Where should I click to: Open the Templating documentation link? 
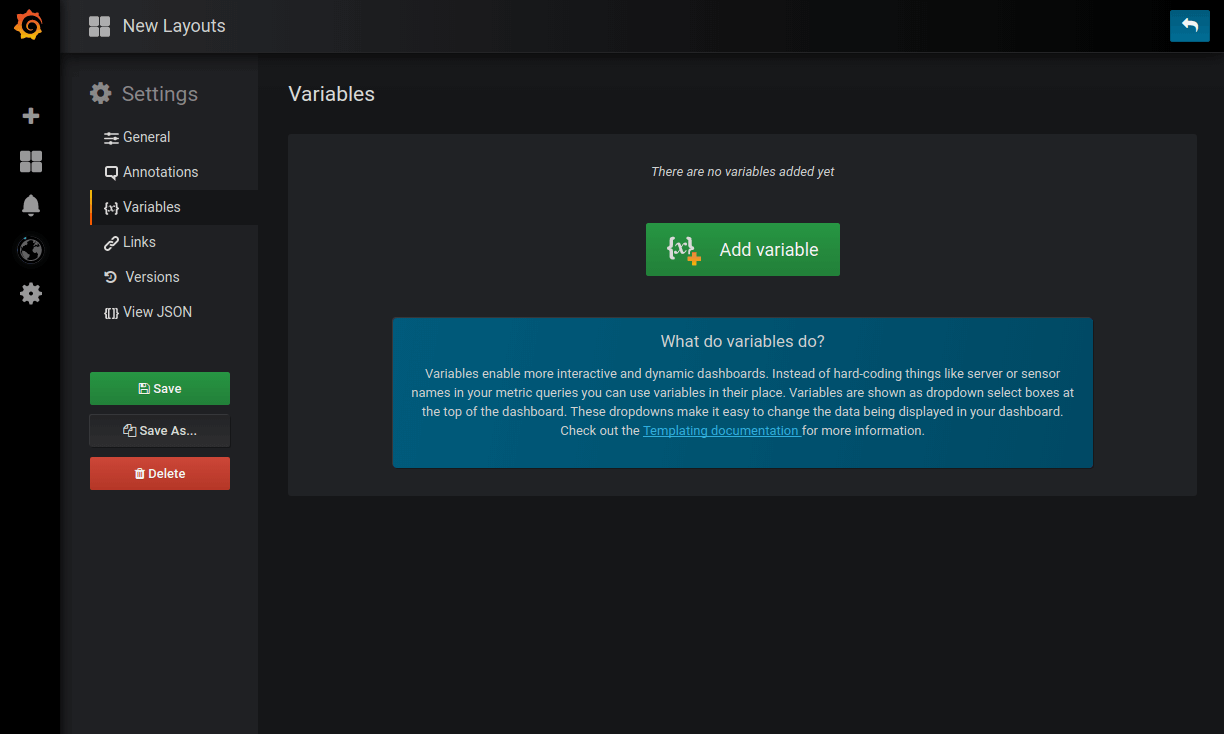pyautogui.click(x=720, y=431)
